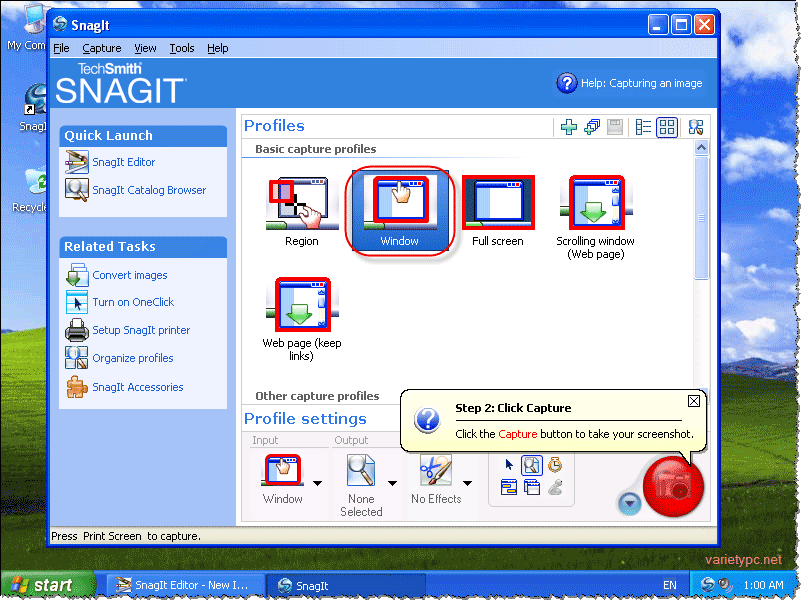Toggle the timer stopwatch capture option
The image size is (801, 600).
(555, 465)
